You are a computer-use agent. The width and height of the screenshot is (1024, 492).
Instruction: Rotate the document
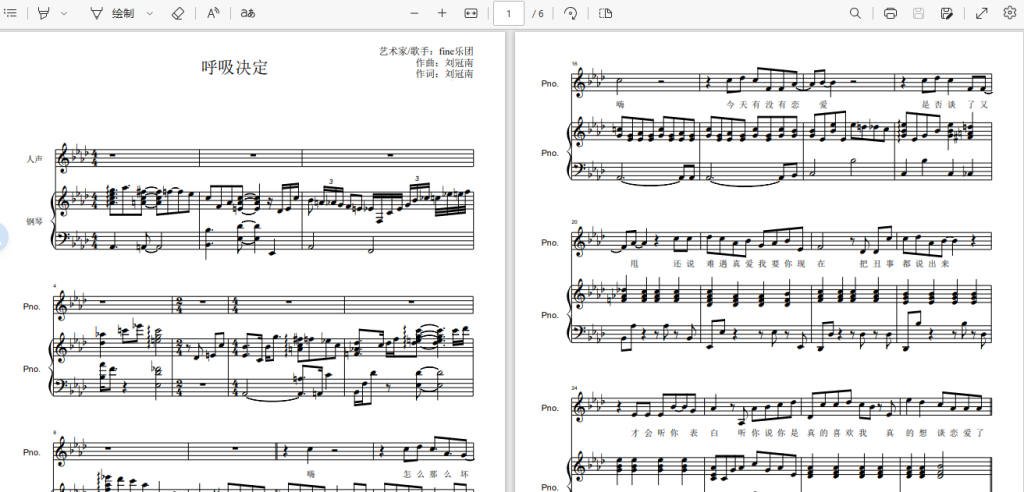[x=570, y=13]
